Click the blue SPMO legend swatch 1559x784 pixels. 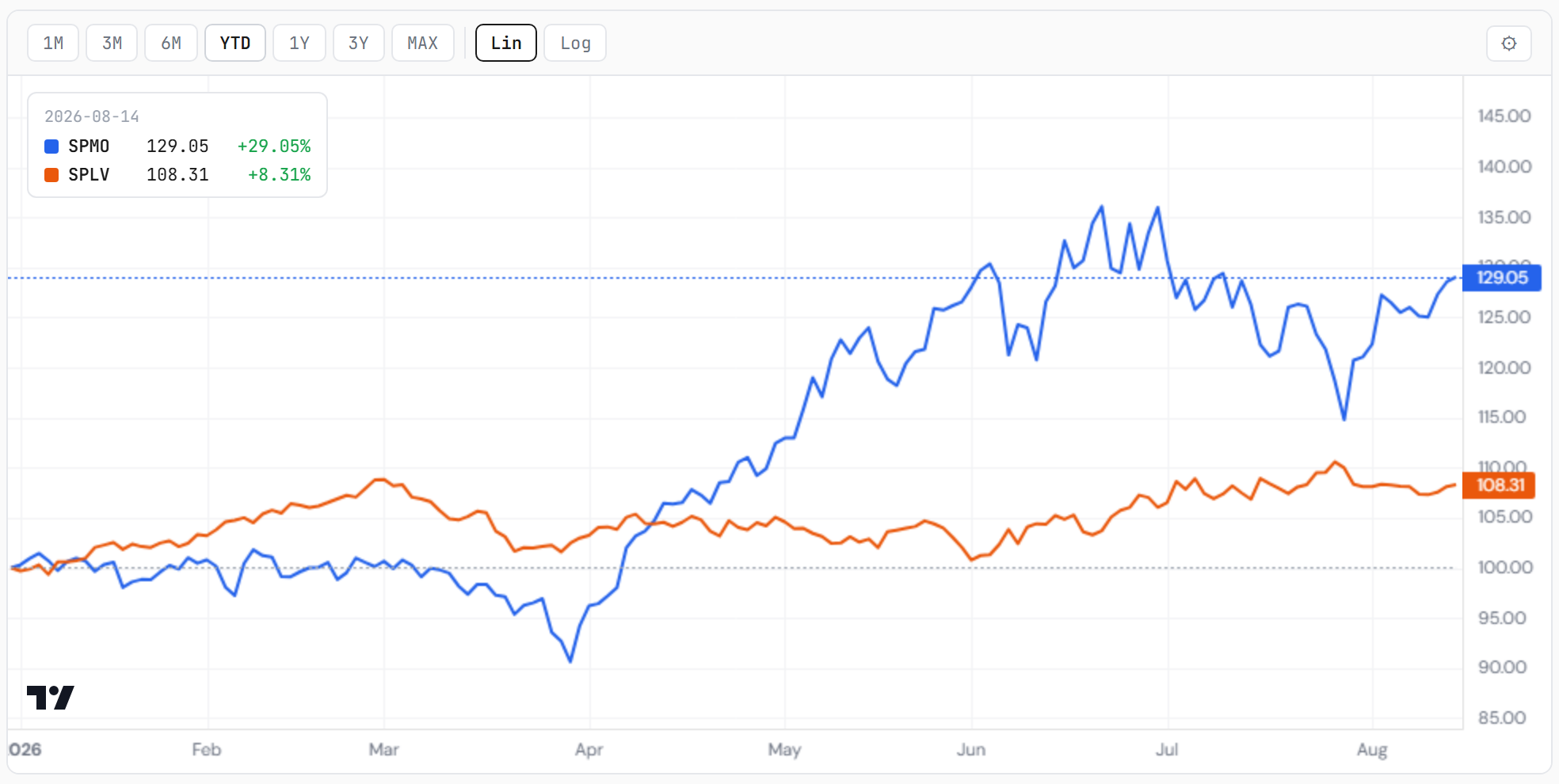click(51, 147)
